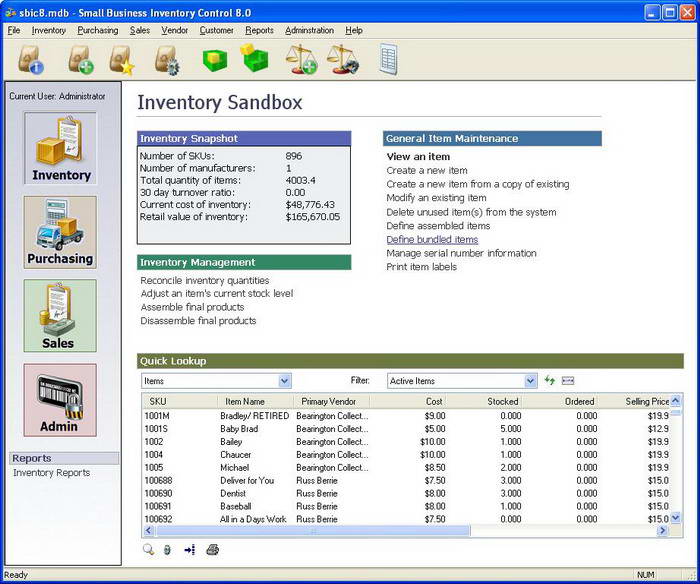
Task: Open the Sales menu
Action: point(140,30)
